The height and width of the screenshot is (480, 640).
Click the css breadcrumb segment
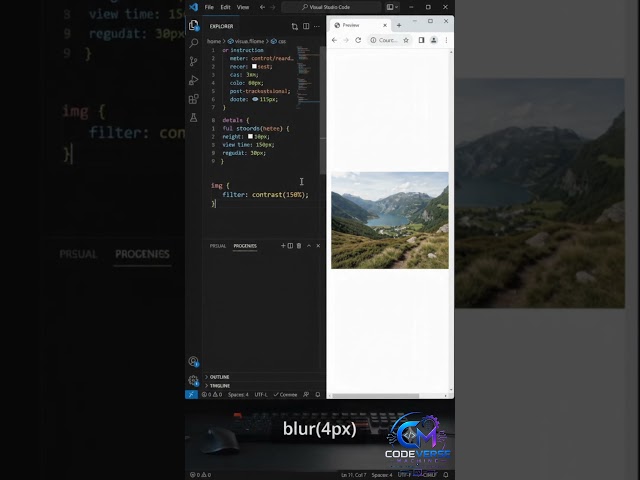279,41
